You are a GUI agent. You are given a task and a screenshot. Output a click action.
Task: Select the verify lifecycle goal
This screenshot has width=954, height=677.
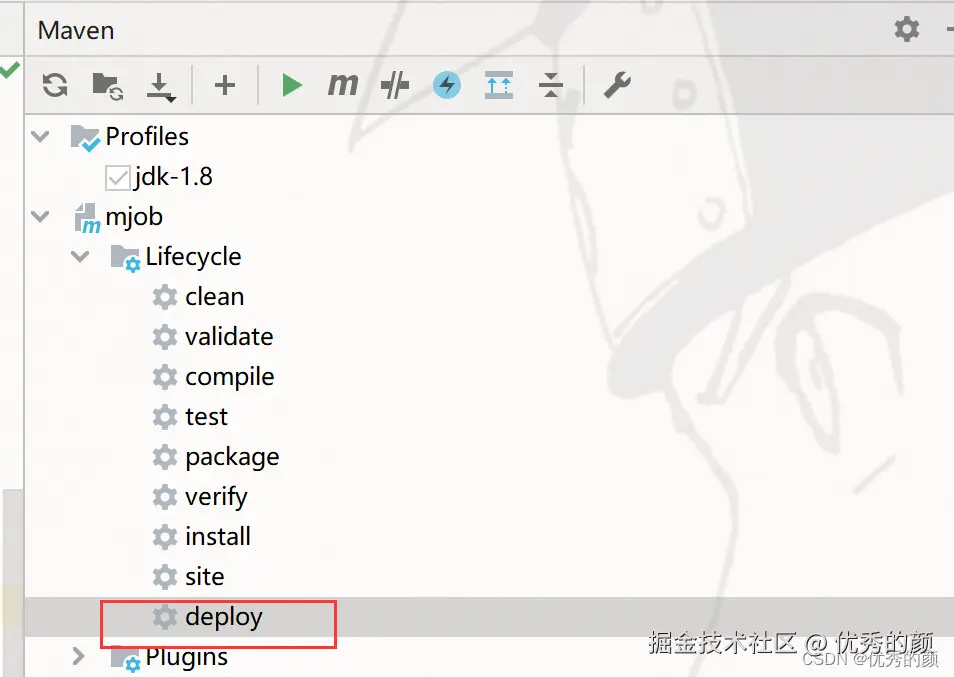(x=217, y=498)
